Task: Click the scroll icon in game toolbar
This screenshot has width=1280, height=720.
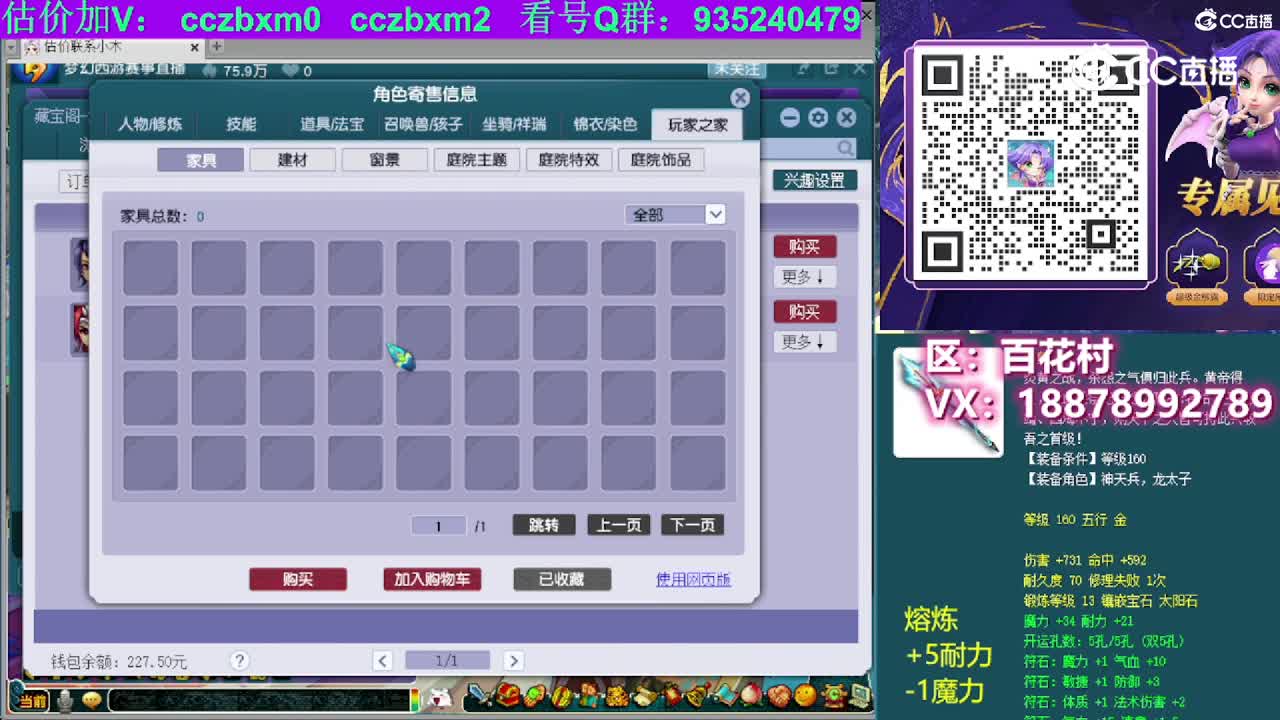Action: click(x=645, y=695)
